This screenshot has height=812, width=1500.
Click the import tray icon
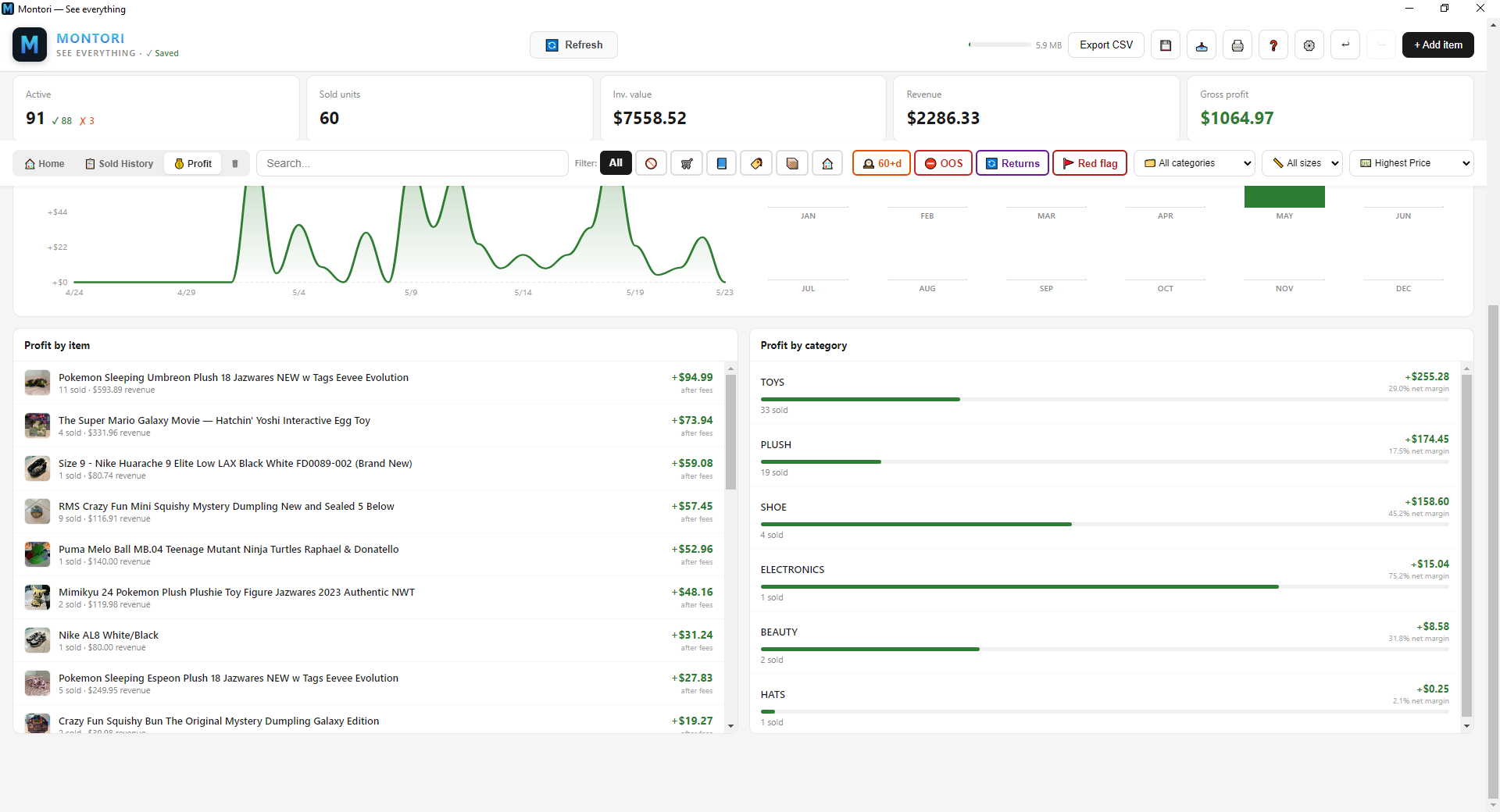1202,45
